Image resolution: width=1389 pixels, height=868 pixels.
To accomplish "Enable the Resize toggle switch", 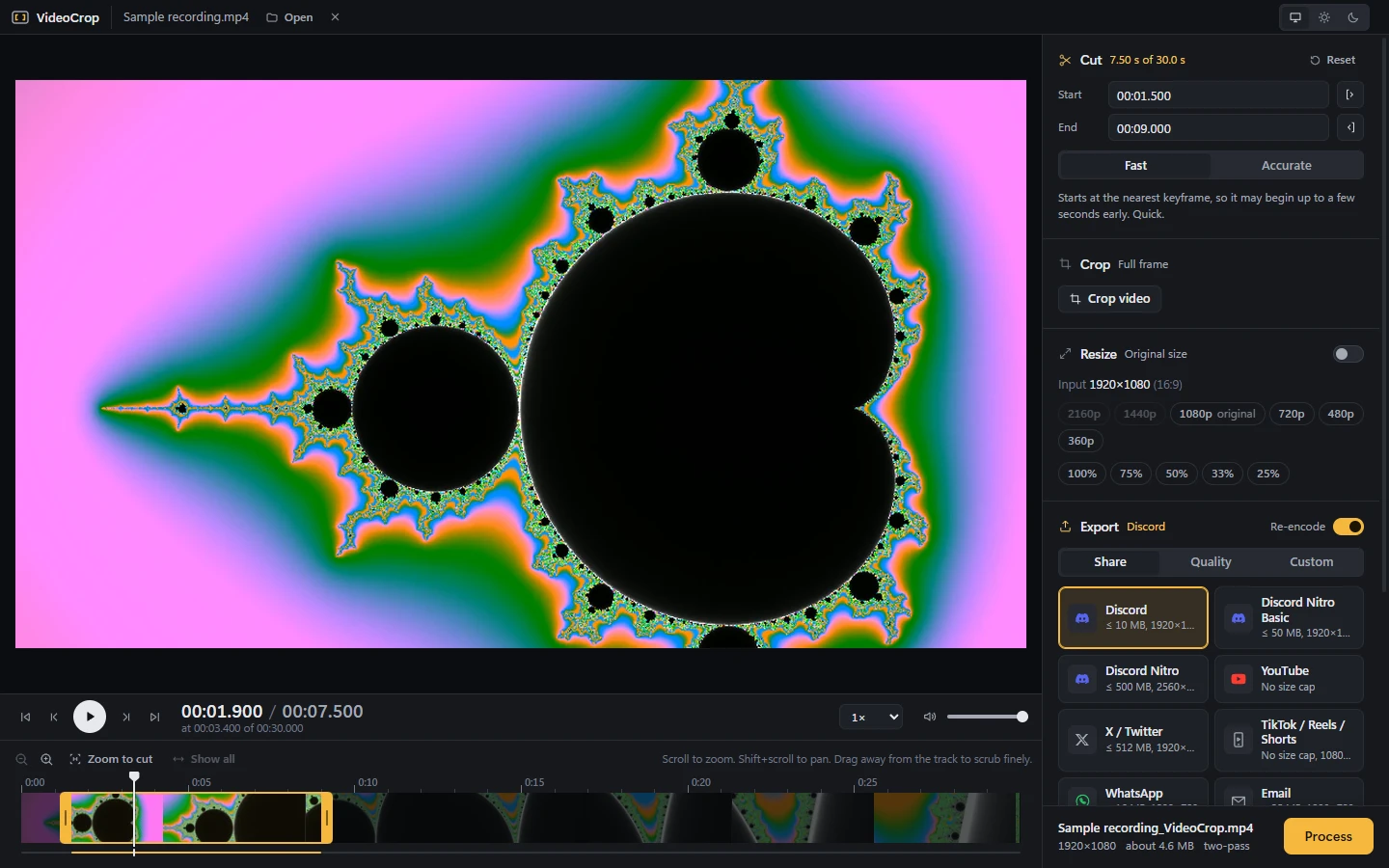I will click(x=1348, y=354).
